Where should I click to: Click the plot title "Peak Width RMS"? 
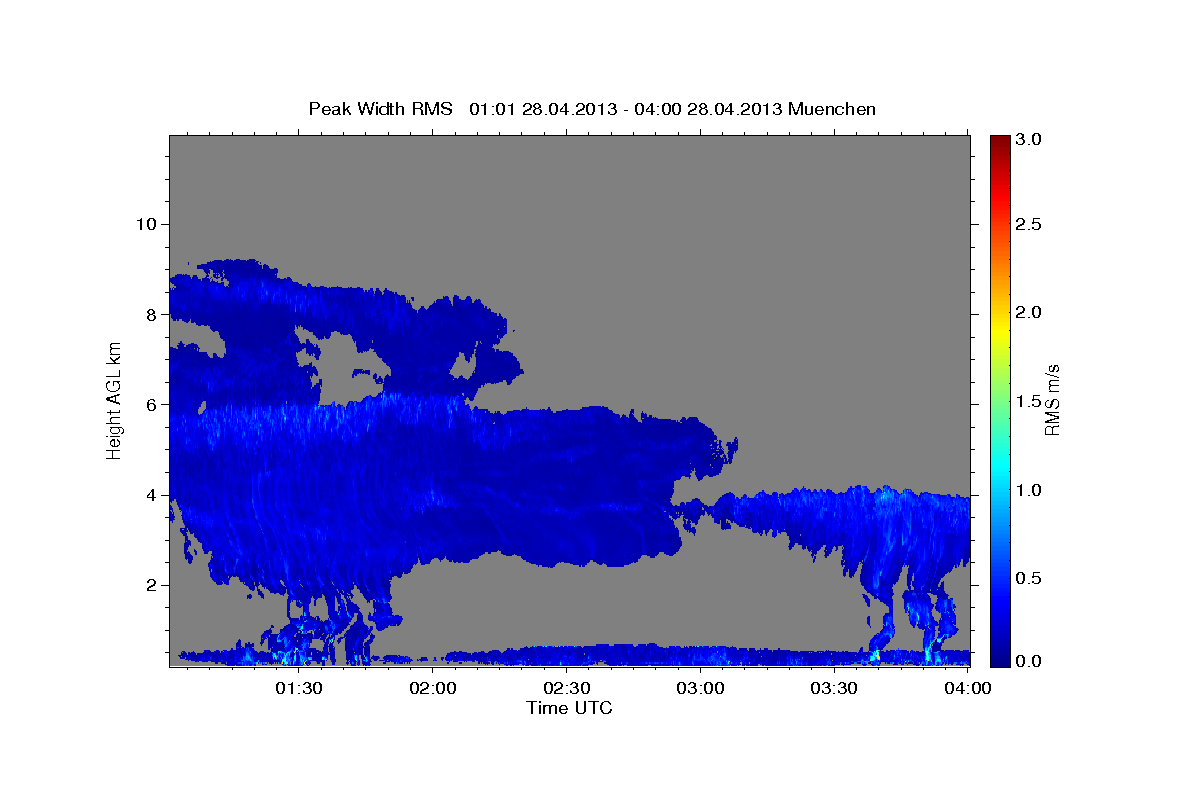tap(381, 109)
